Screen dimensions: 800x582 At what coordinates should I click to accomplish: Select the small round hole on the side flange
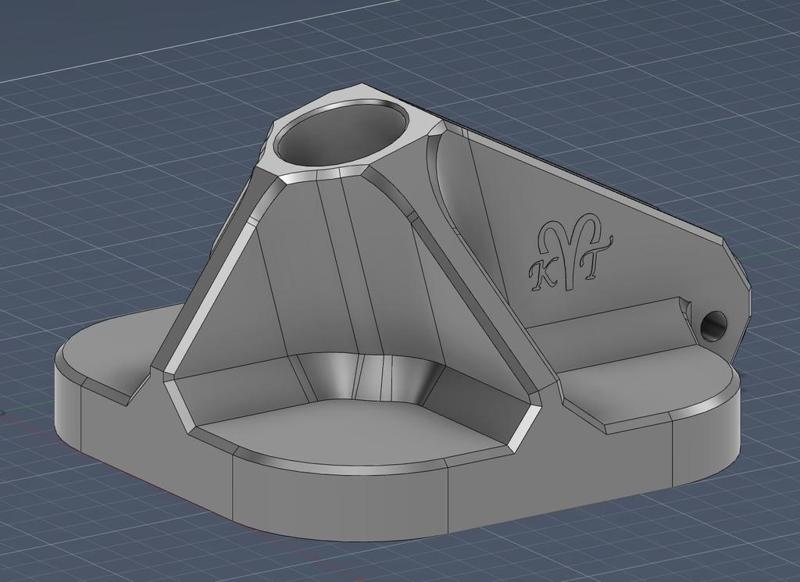click(713, 324)
